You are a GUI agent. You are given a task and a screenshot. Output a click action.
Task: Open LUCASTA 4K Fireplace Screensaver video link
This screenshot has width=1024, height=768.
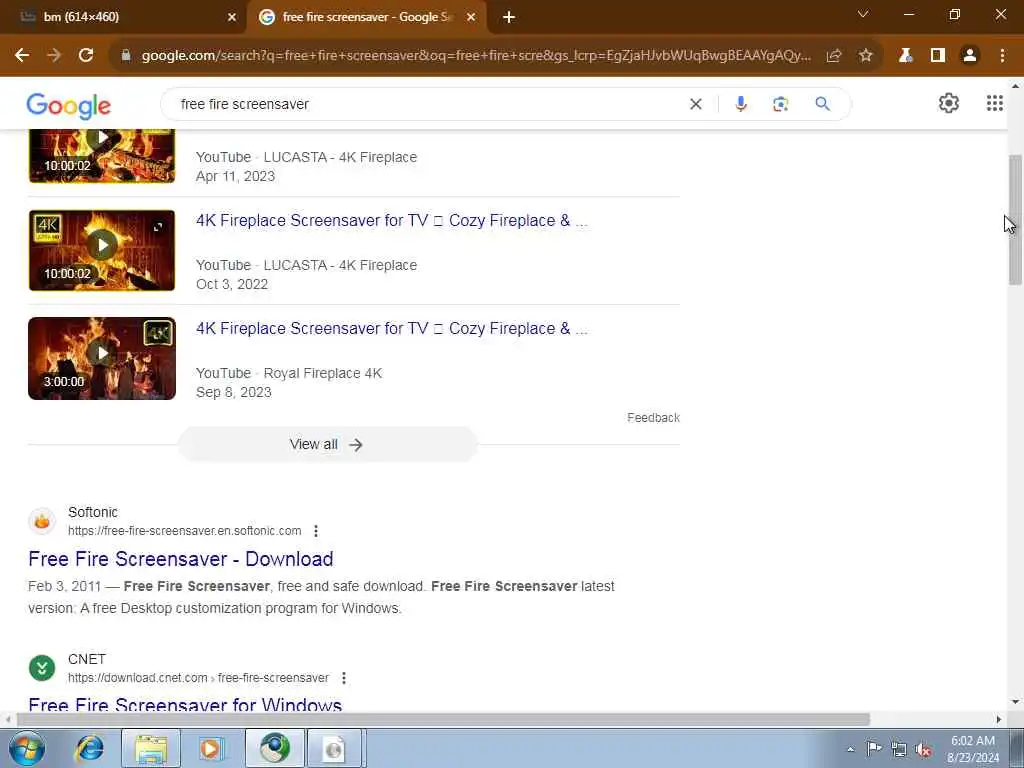point(392,221)
